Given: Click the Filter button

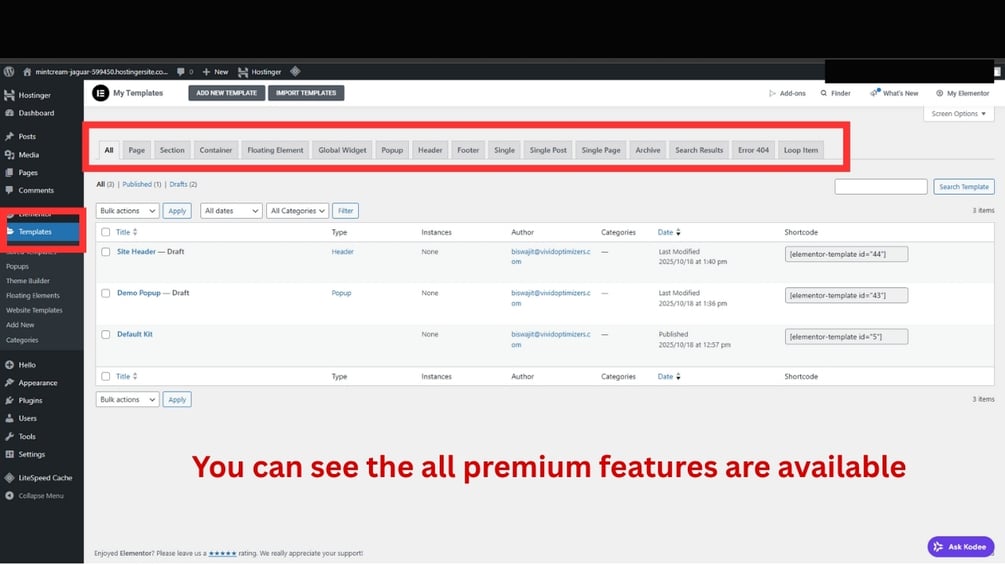Looking at the screenshot, I should pos(345,211).
